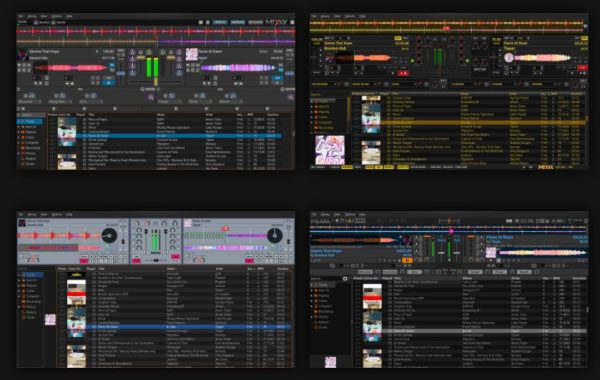This screenshot has height=380, width=600.
Task: Open right deck cover art in the top-left window
Action: tap(191, 54)
